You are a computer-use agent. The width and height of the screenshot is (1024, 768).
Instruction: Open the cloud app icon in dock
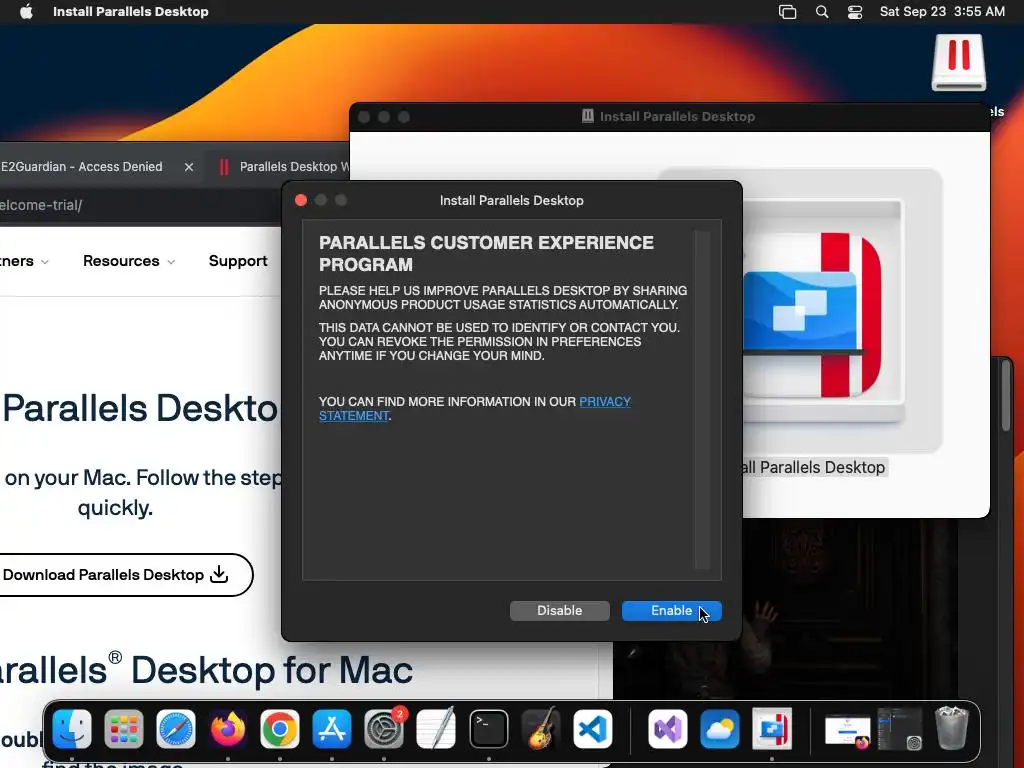point(720,729)
